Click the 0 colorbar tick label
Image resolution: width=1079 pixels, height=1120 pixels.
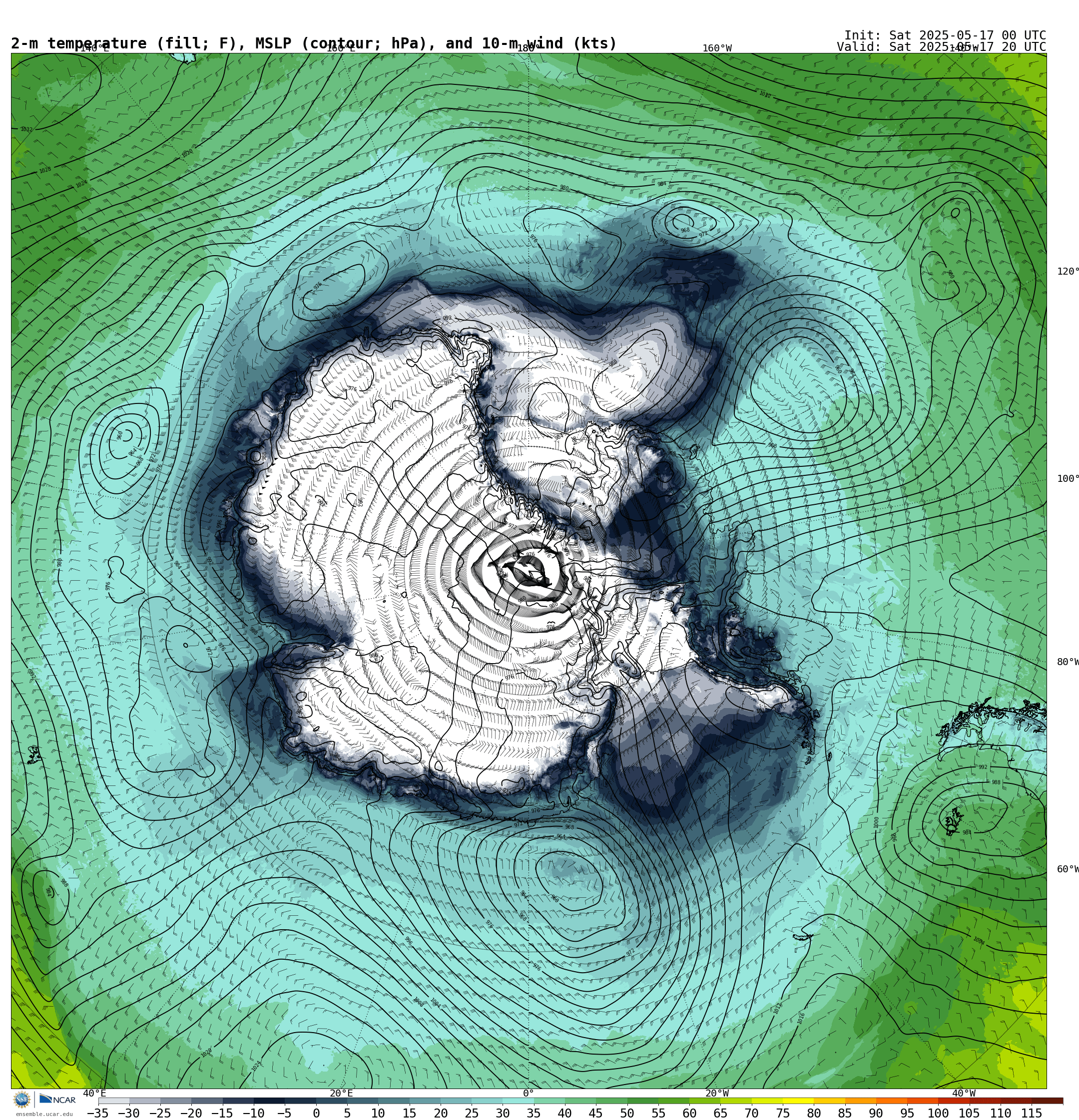316,1113
